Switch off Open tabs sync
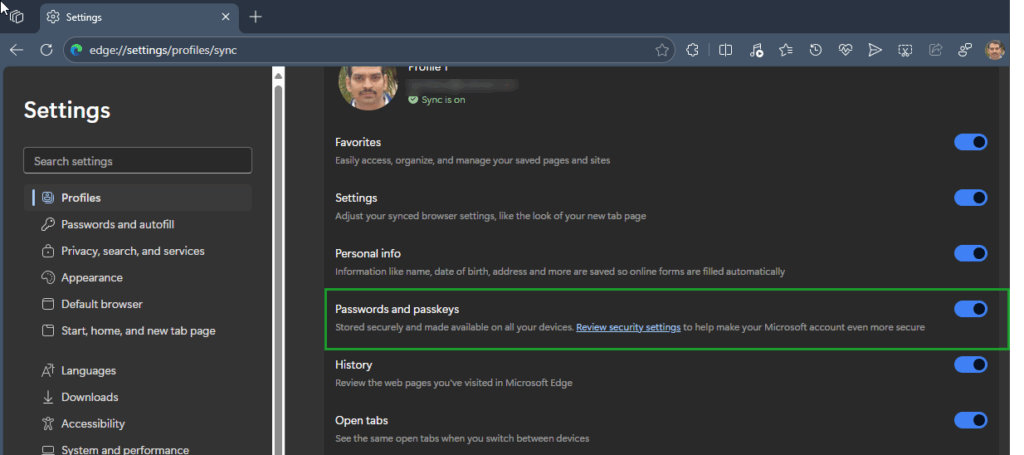The height and width of the screenshot is (455, 1024). point(970,420)
